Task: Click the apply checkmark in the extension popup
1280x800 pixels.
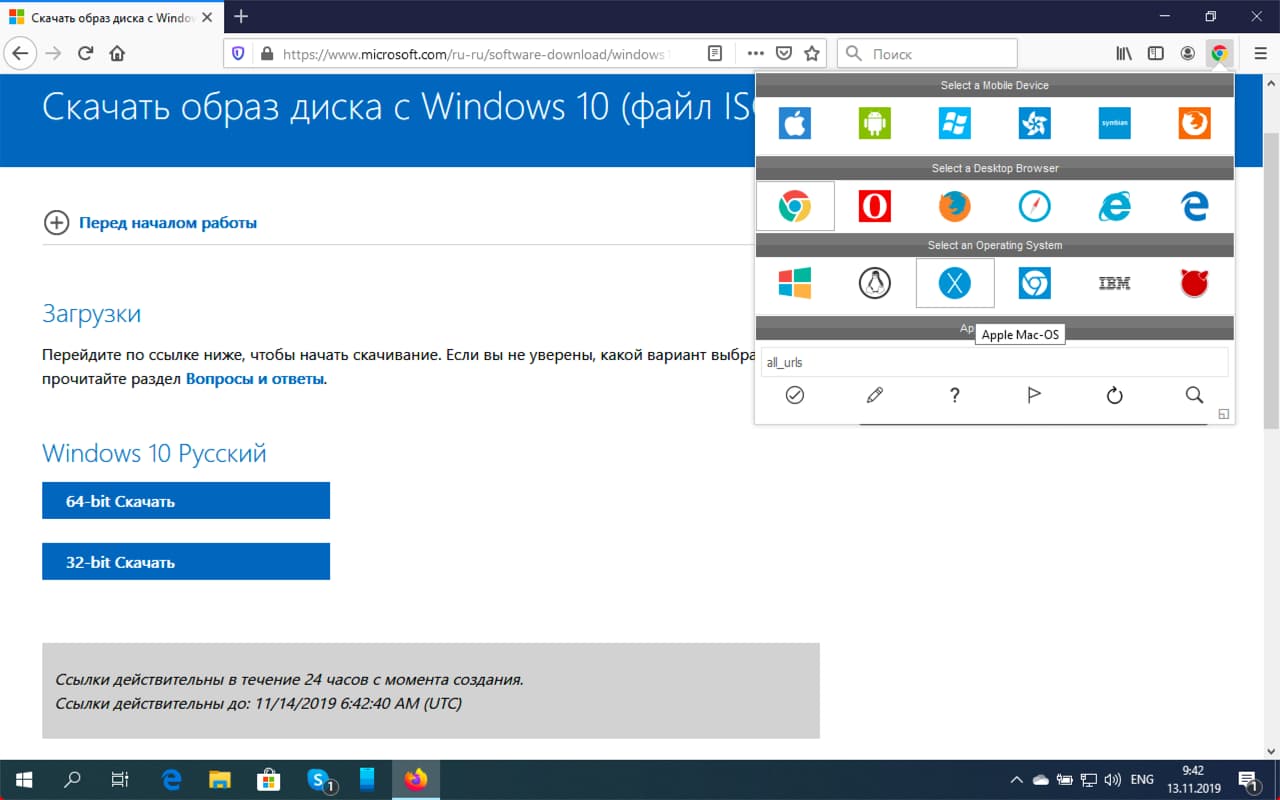Action: click(x=794, y=395)
